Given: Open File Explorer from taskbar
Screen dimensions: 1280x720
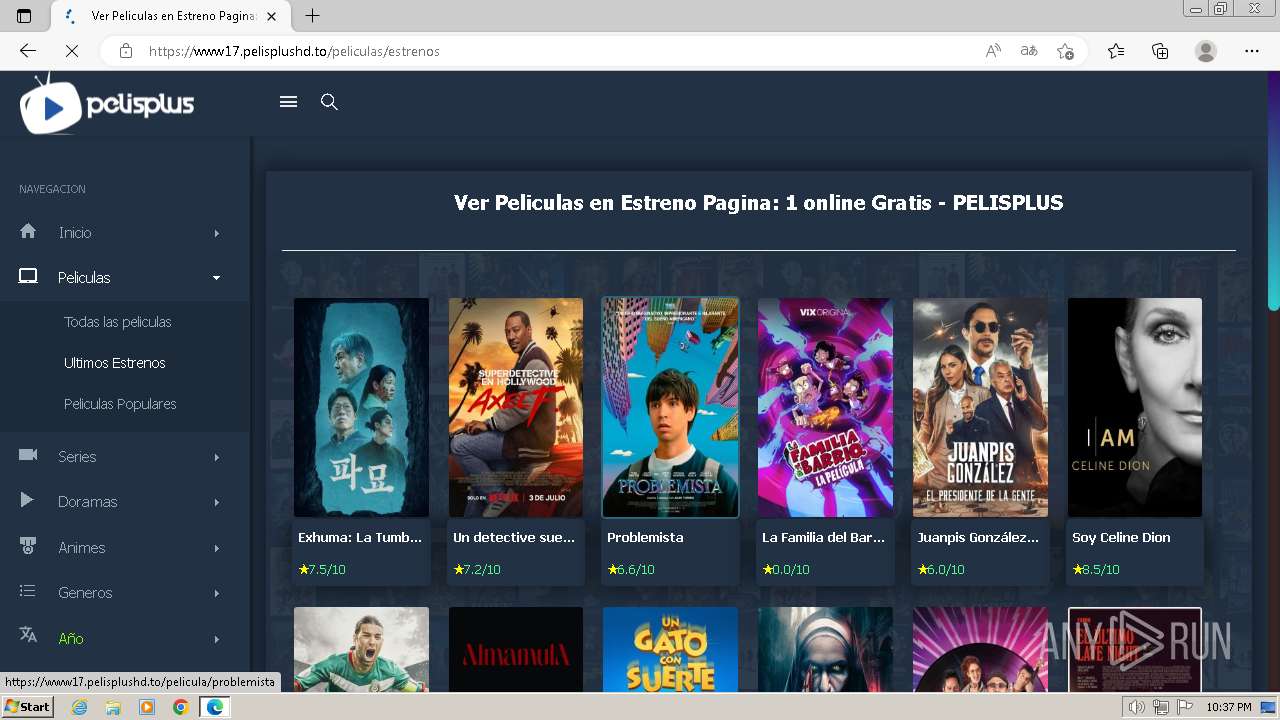Looking at the screenshot, I should click(x=113, y=707).
